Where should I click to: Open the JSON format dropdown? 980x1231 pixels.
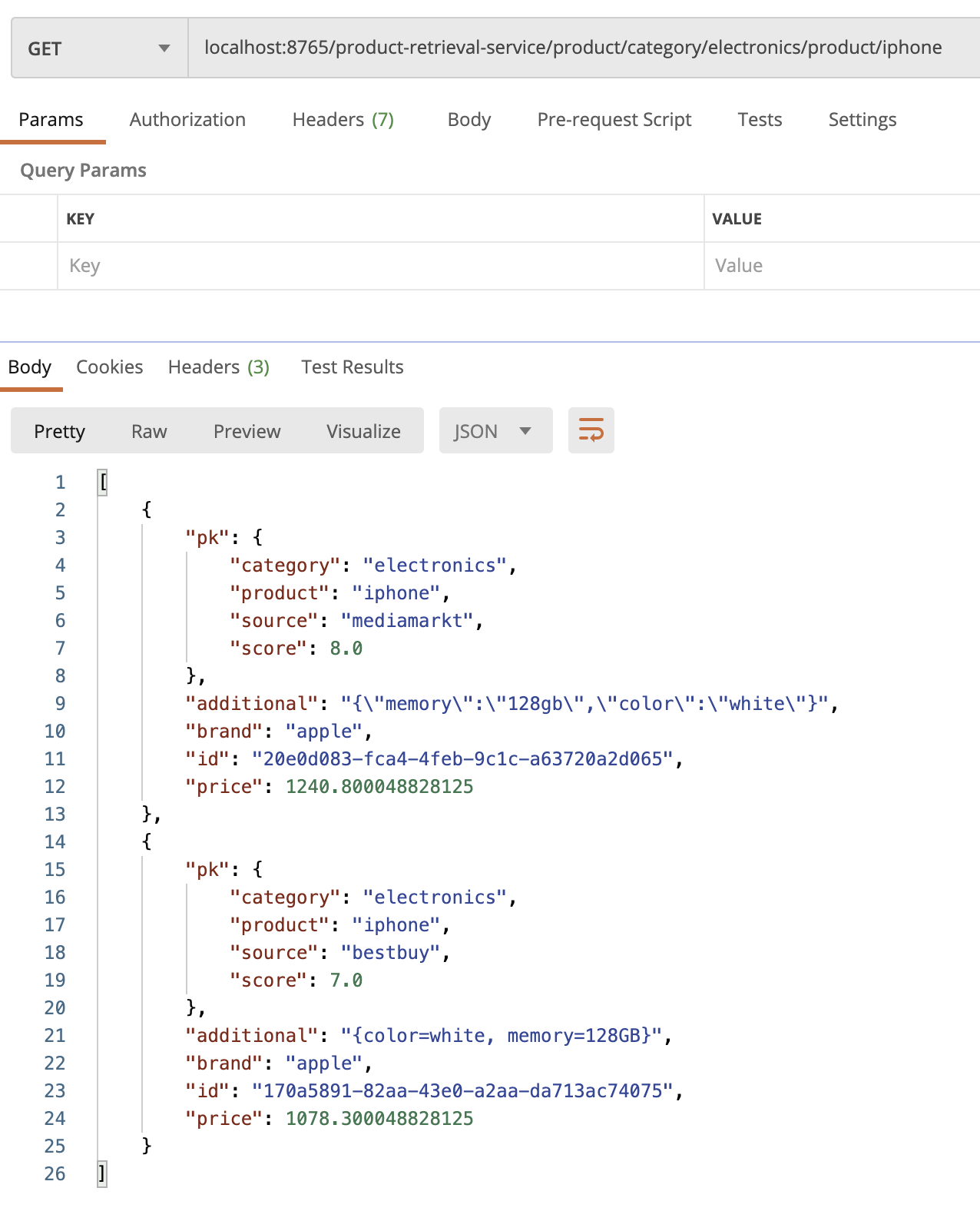[495, 430]
